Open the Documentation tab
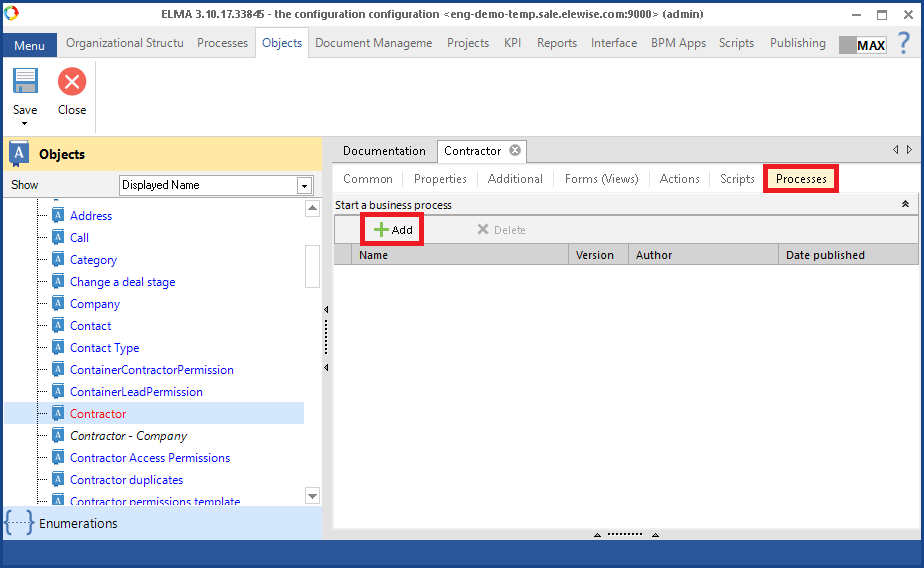This screenshot has width=924, height=568. tap(384, 151)
